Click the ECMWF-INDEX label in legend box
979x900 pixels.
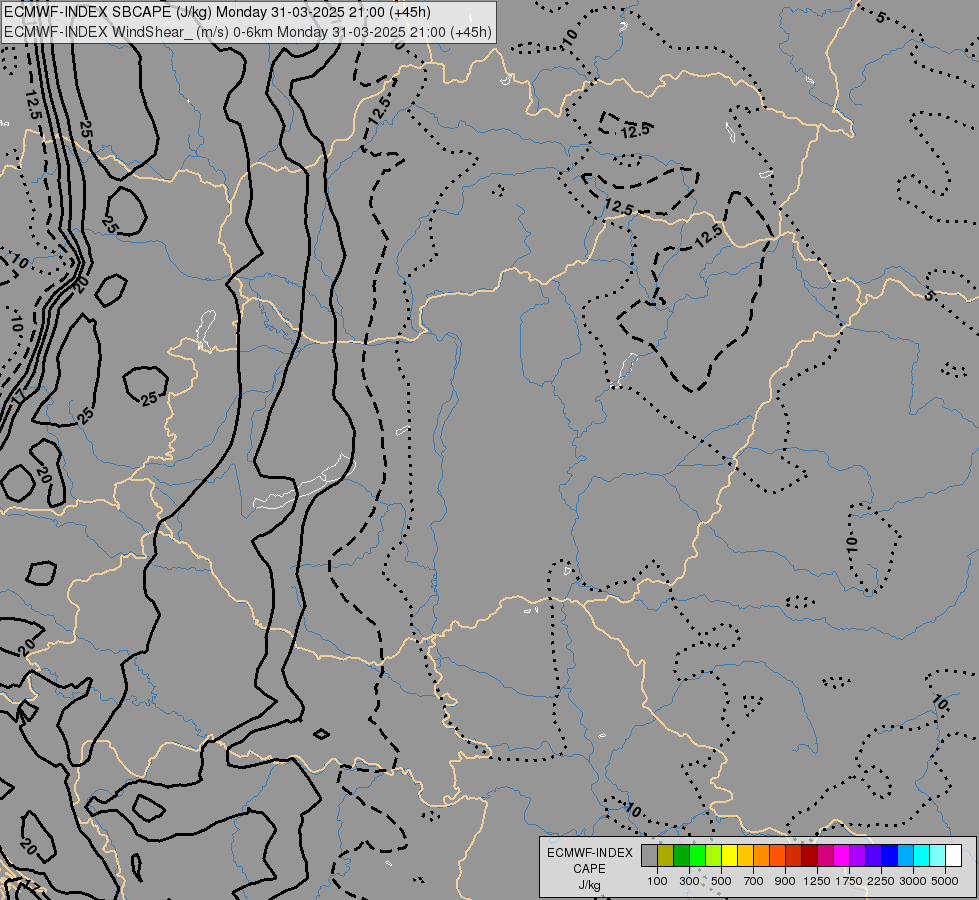point(589,853)
